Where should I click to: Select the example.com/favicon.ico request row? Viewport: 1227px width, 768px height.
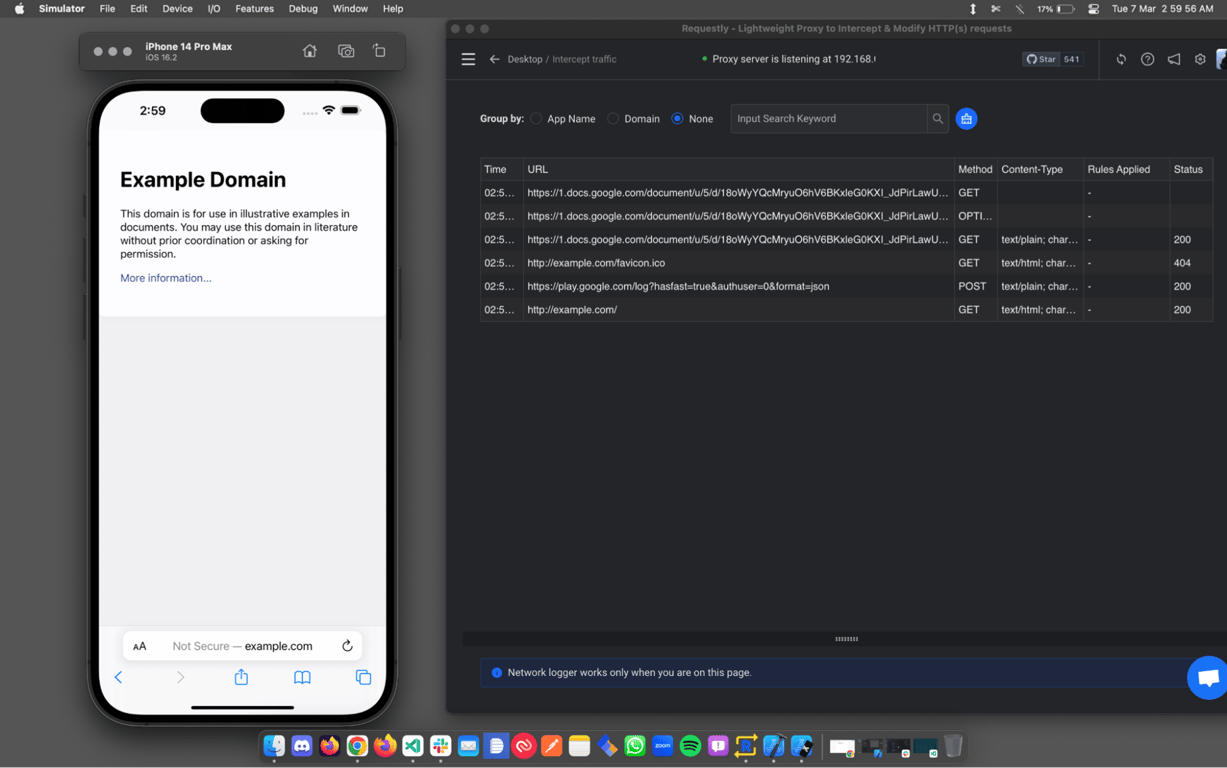click(x=846, y=263)
